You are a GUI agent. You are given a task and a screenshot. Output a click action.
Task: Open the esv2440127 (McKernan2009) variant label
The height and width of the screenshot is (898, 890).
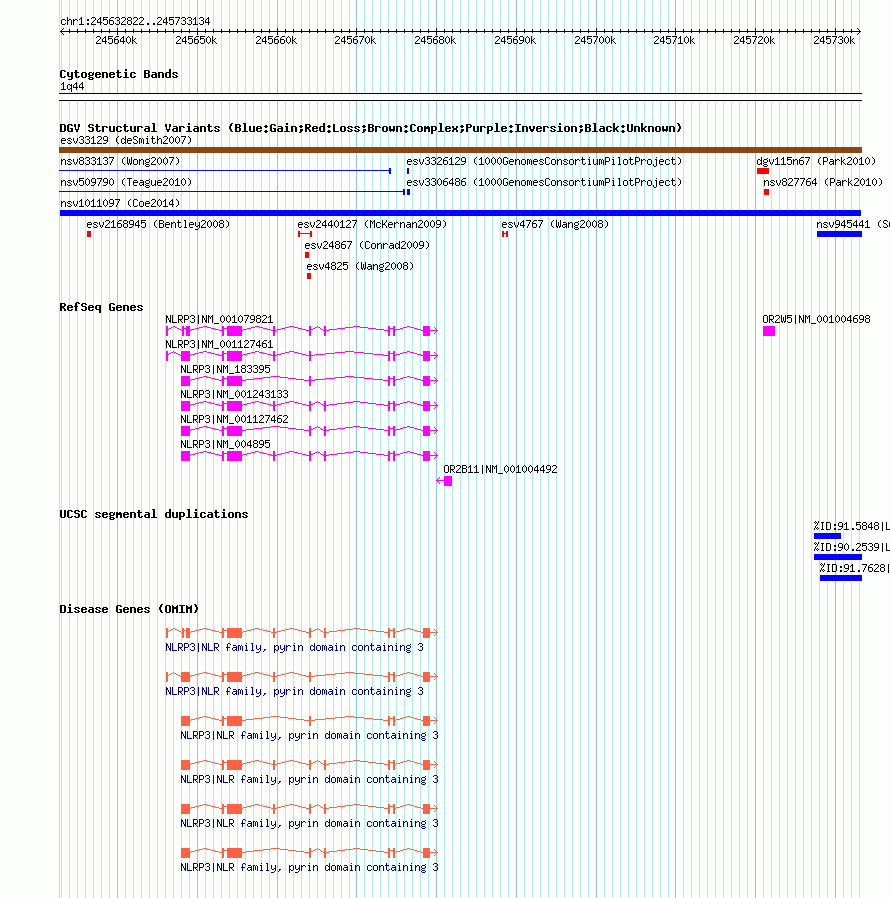(372, 224)
